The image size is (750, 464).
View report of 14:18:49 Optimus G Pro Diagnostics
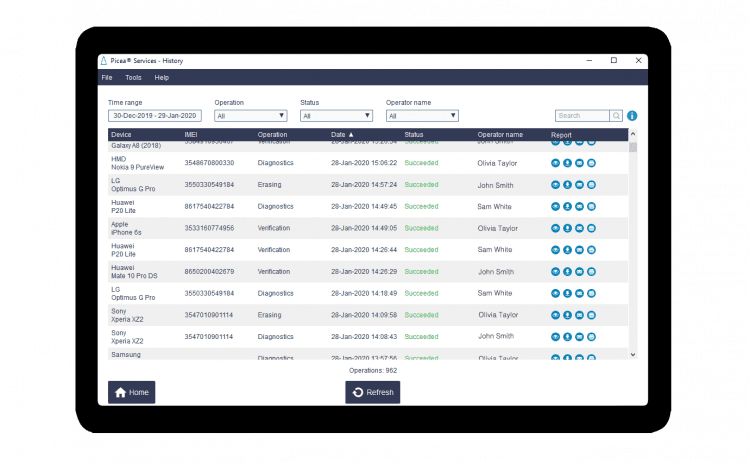pyautogui.click(x=555, y=293)
